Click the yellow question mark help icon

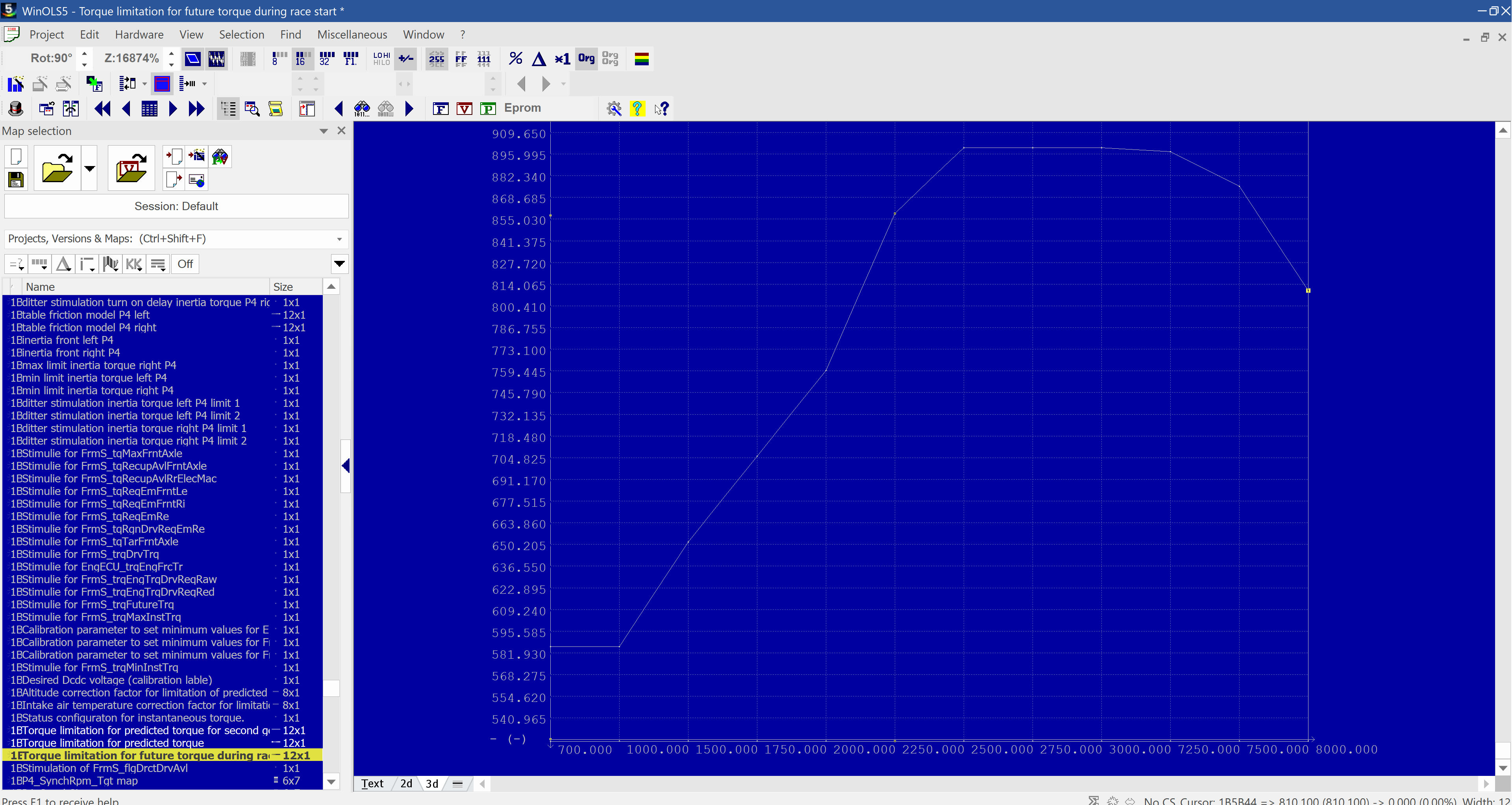637,109
